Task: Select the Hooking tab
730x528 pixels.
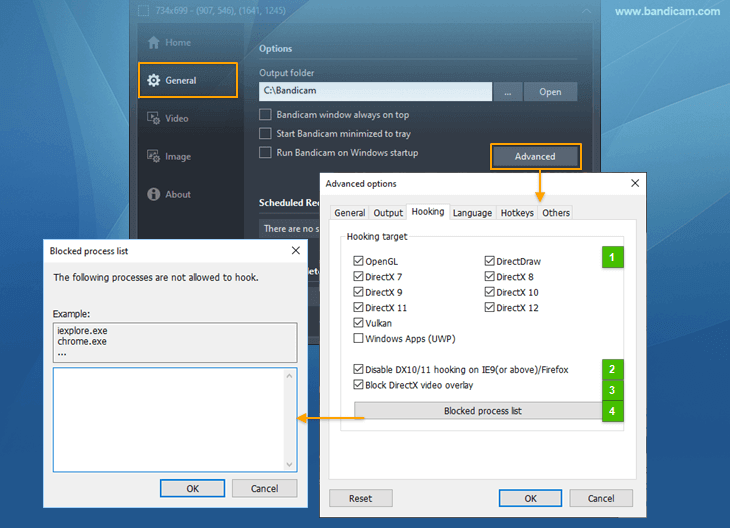Action: click(x=428, y=212)
